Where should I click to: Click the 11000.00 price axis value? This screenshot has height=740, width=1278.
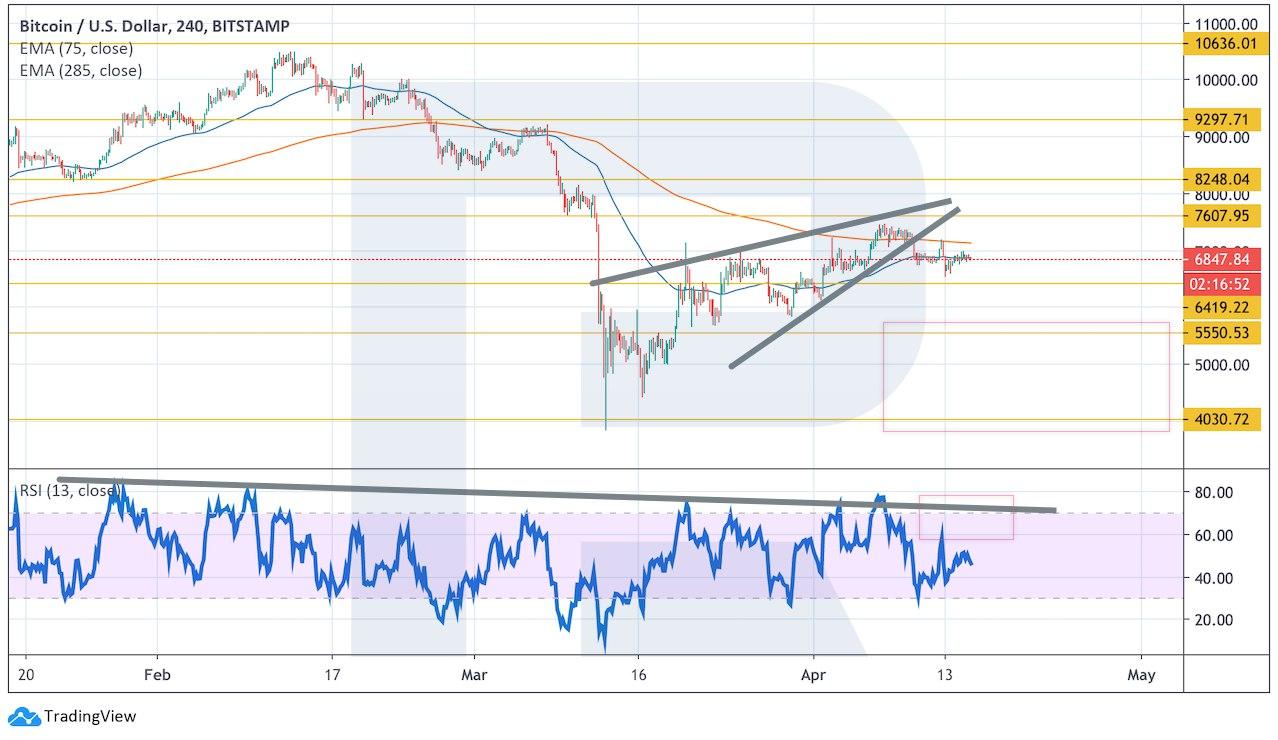click(1226, 23)
